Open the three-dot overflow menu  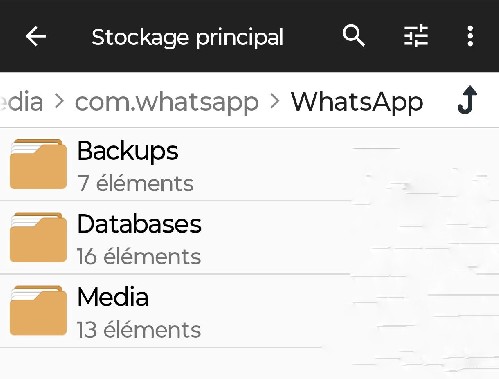click(470, 36)
